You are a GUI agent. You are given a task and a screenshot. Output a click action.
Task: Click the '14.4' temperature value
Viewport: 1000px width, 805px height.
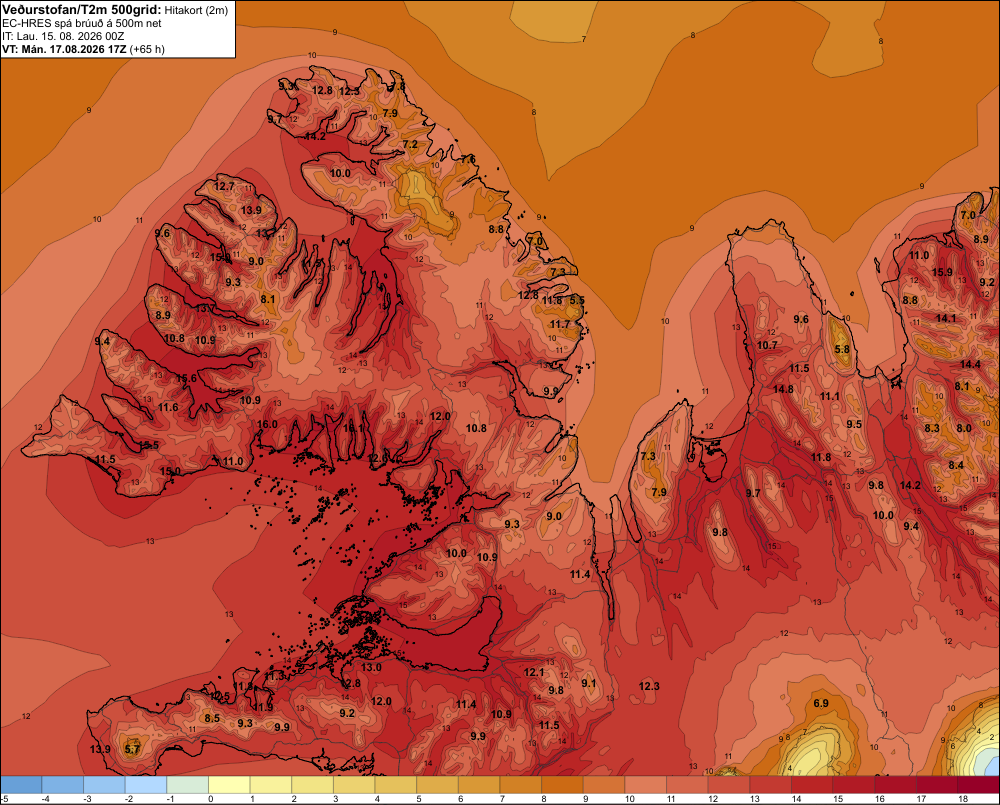970,364
